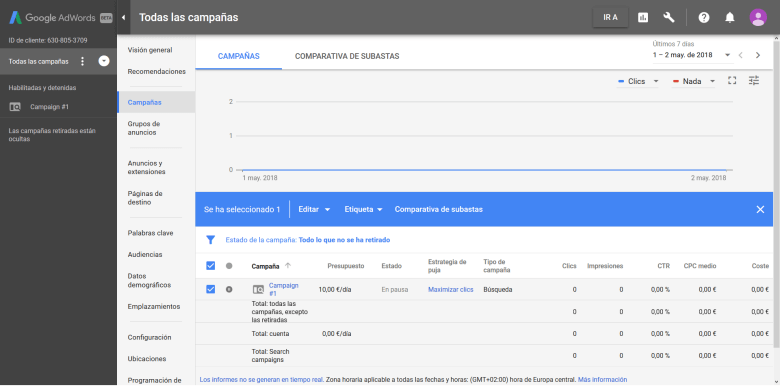Click the 10,00 €/día budget cell
The image size is (780, 392).
pyautogui.click(x=335, y=290)
